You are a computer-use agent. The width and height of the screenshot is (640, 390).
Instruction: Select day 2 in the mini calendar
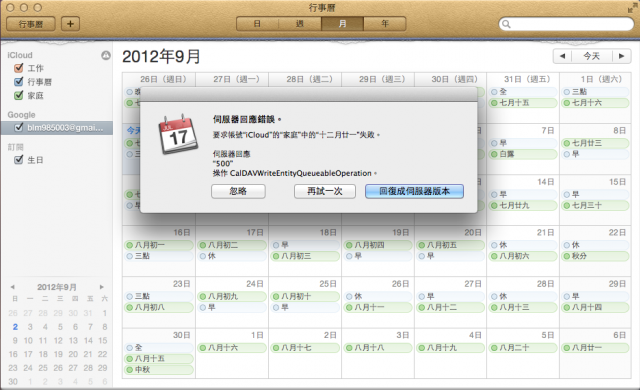[15, 327]
